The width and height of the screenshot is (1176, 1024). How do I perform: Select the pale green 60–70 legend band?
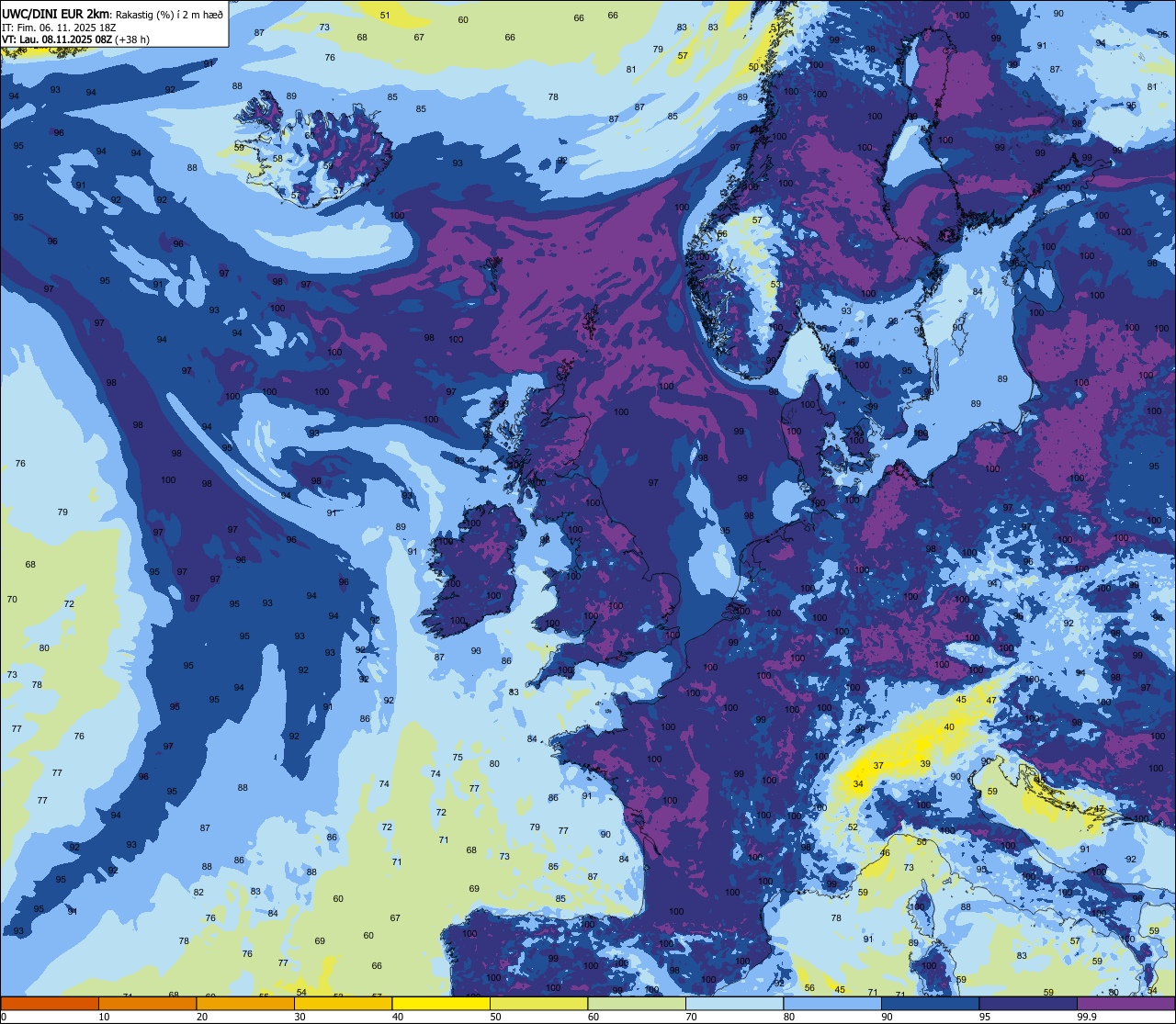(637, 1003)
